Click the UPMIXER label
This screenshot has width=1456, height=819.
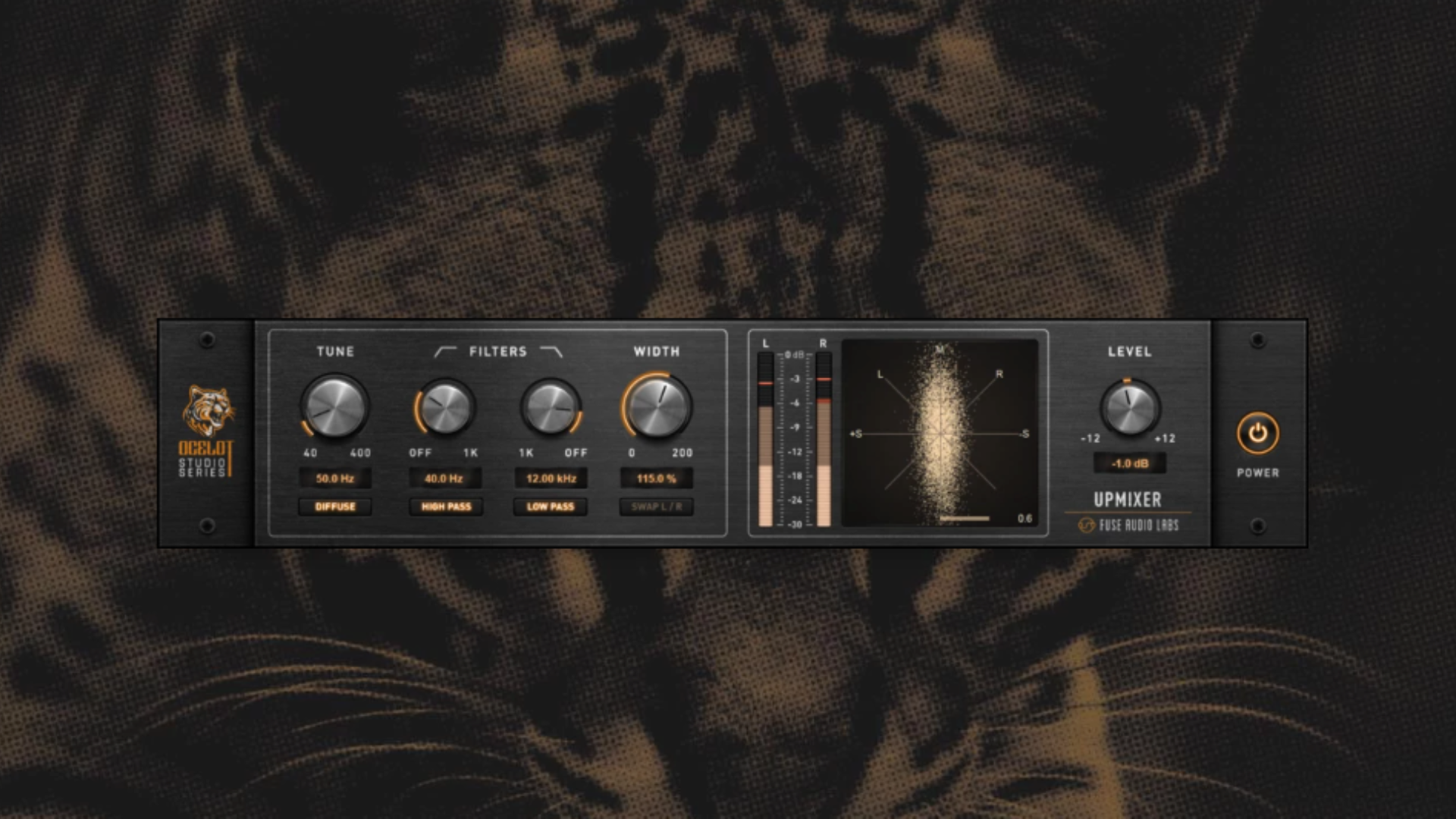point(1129,500)
